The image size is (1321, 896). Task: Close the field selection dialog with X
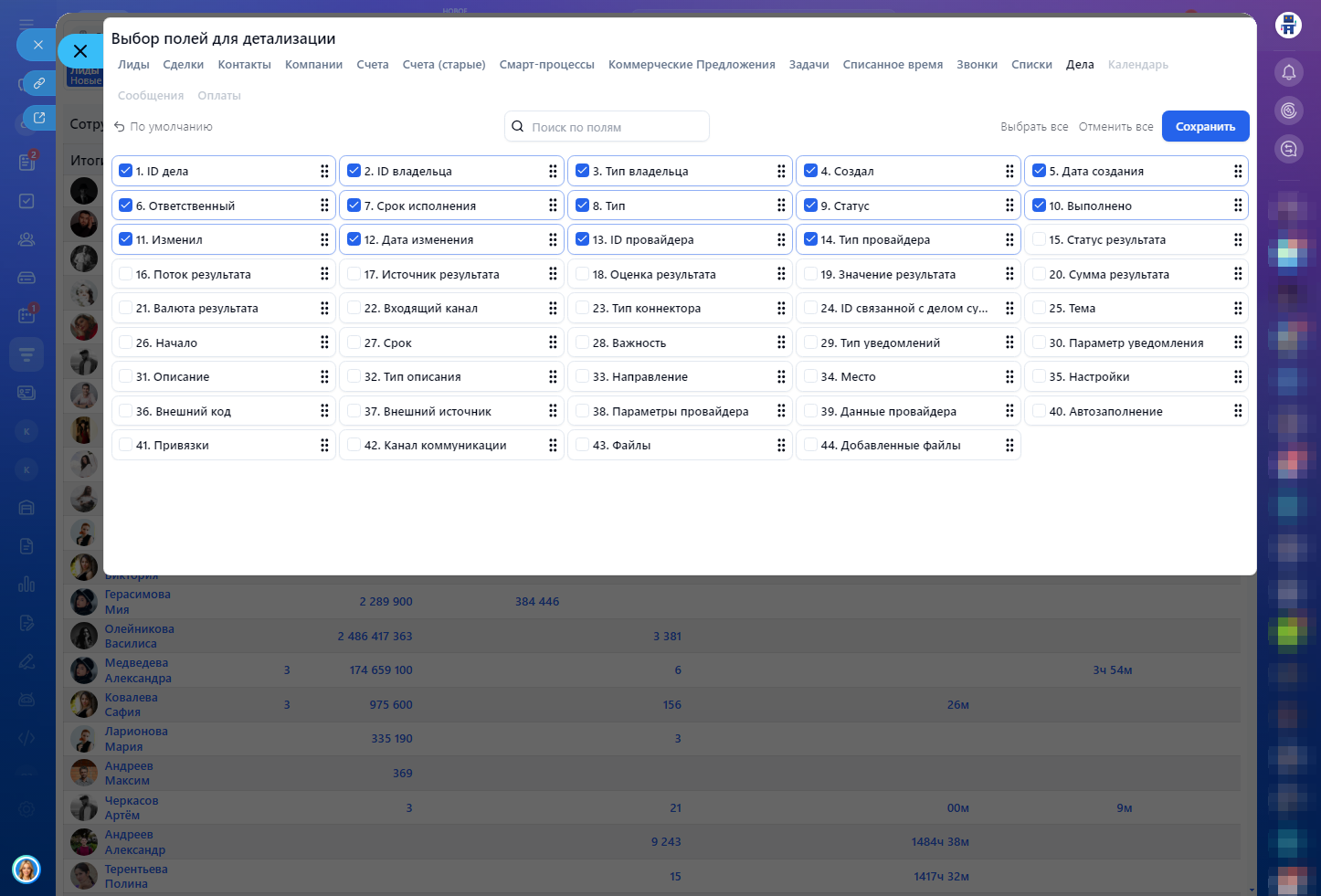pyautogui.click(x=80, y=51)
